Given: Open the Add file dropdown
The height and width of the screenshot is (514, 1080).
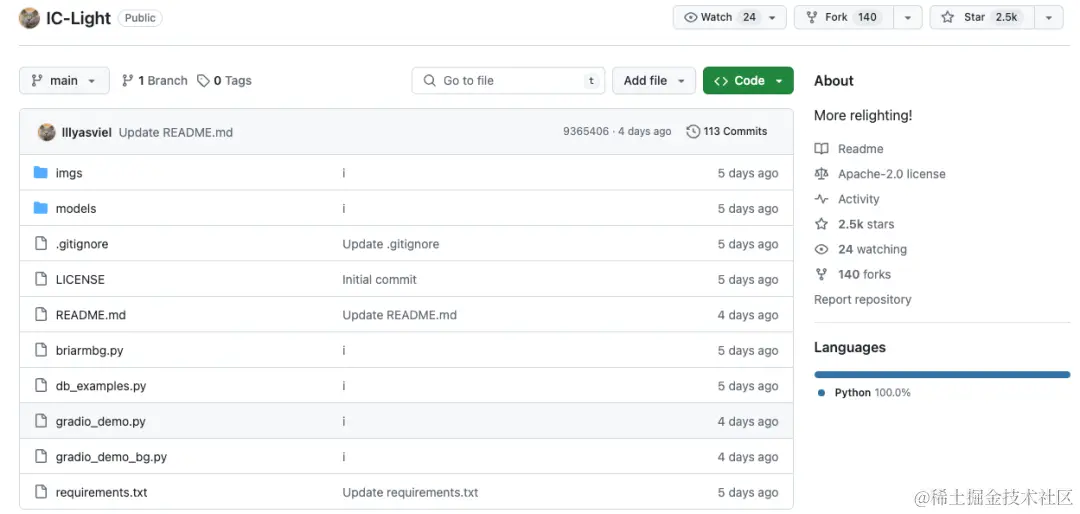Looking at the screenshot, I should pyautogui.click(x=654, y=81).
